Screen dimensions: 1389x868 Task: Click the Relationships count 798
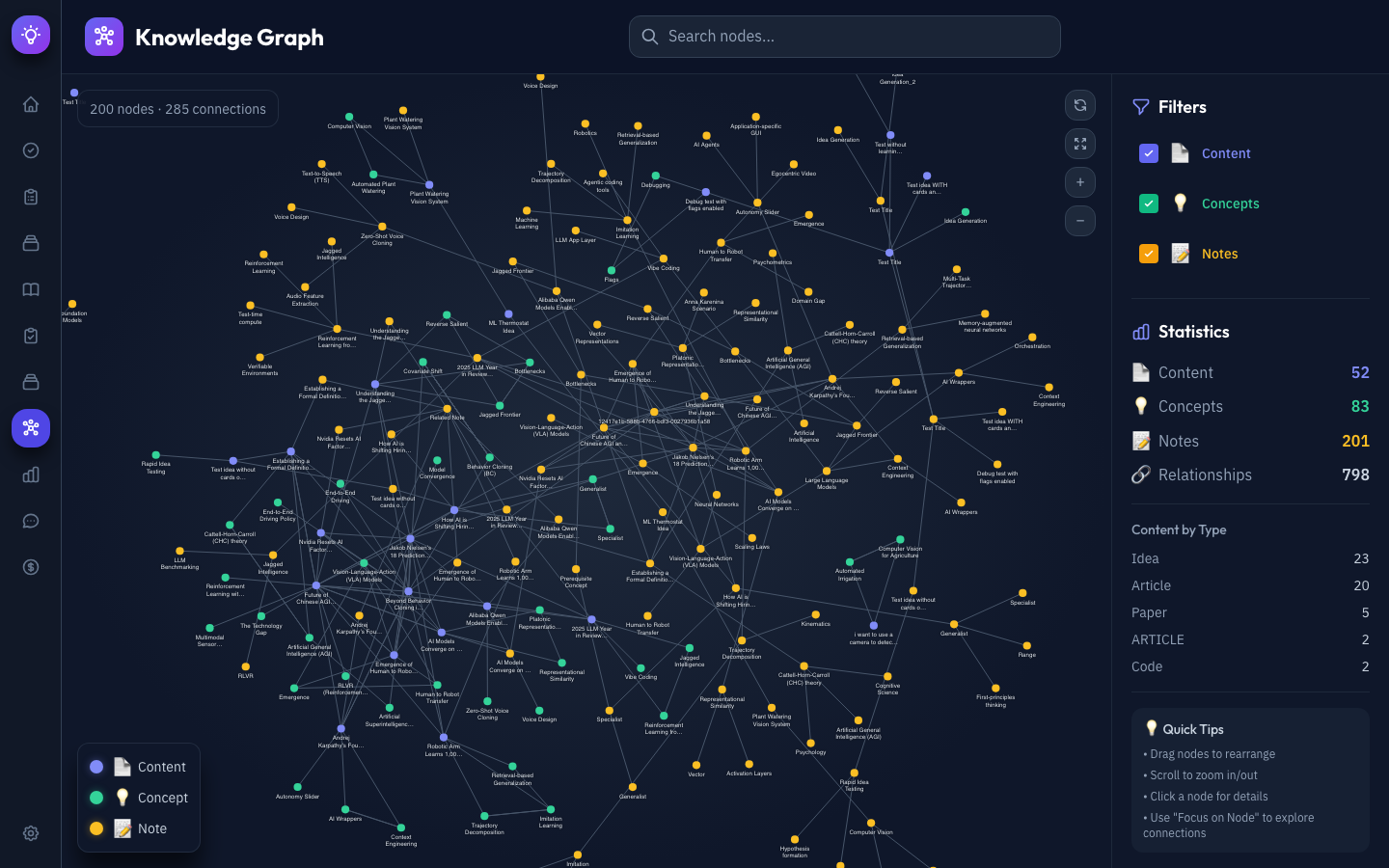point(1355,475)
